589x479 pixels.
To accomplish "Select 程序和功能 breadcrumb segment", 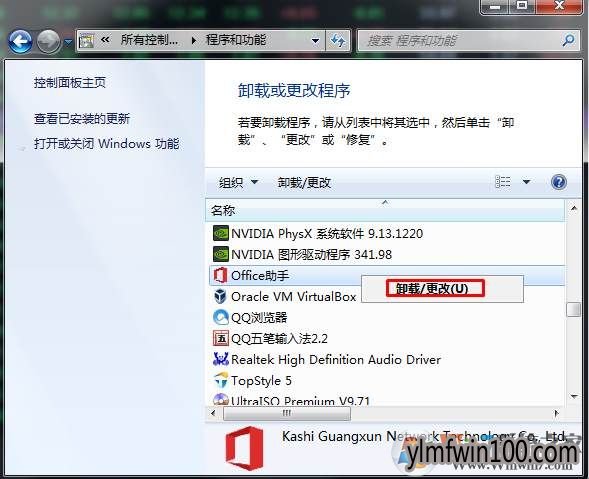I will tap(236, 40).
